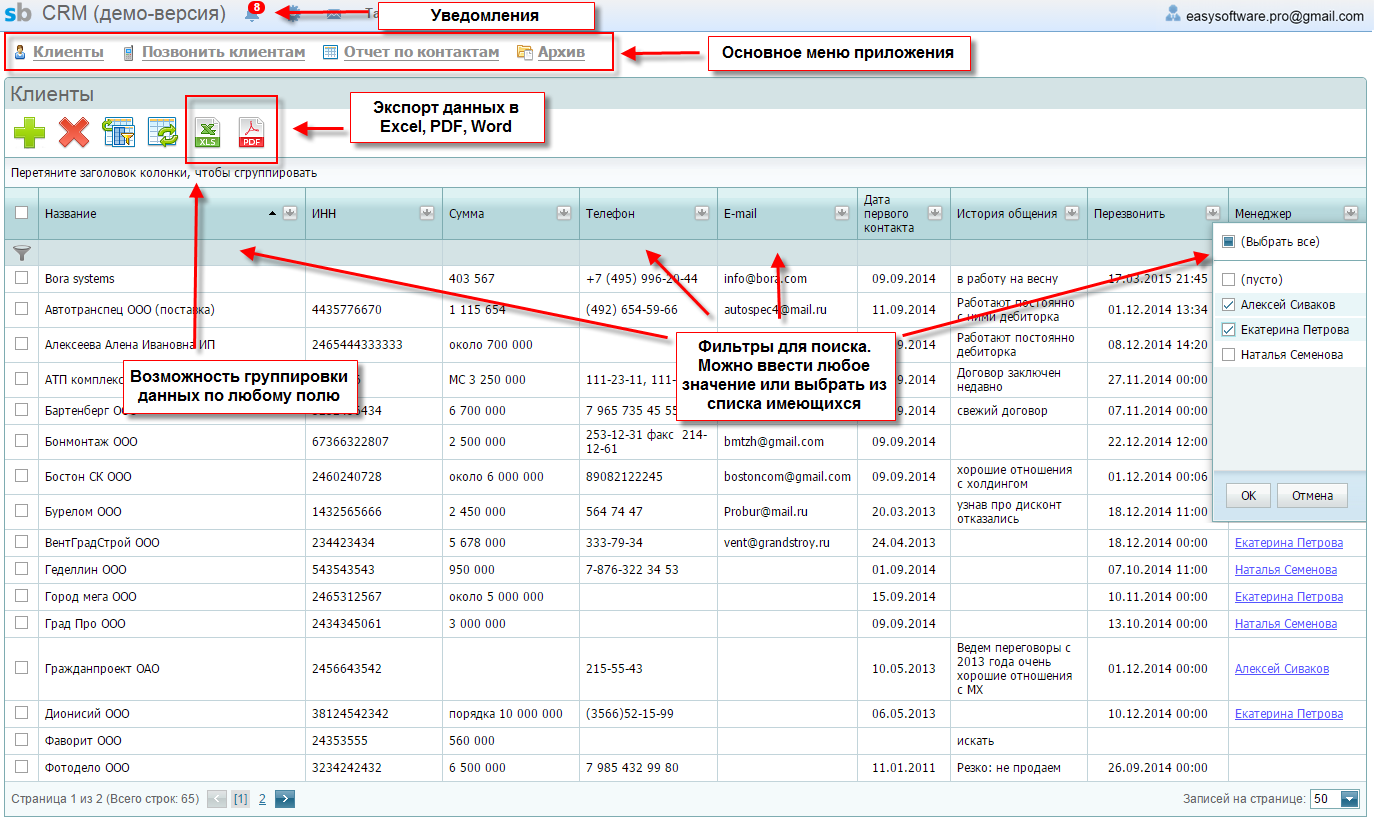Open Менеджер column filter dropdown

coord(1351,212)
